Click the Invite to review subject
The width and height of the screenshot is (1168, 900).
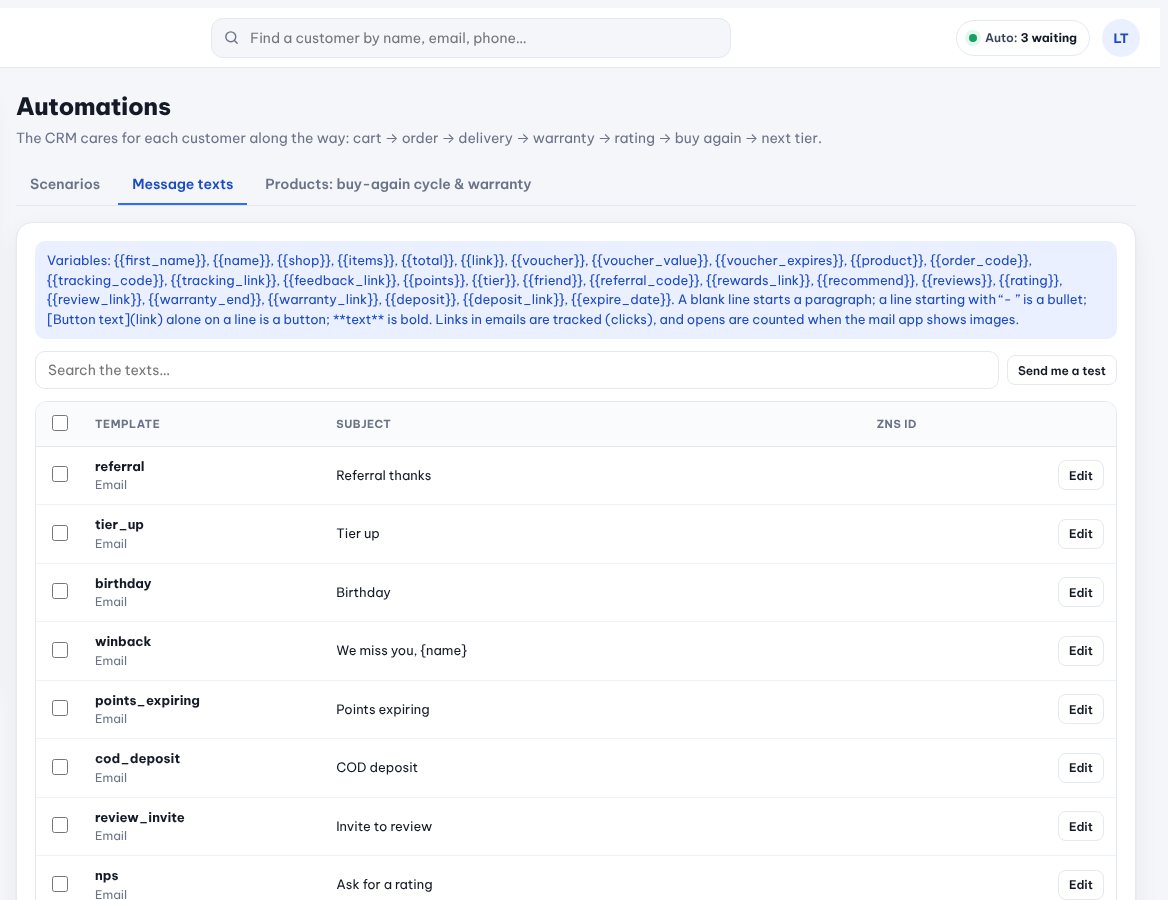click(x=384, y=826)
